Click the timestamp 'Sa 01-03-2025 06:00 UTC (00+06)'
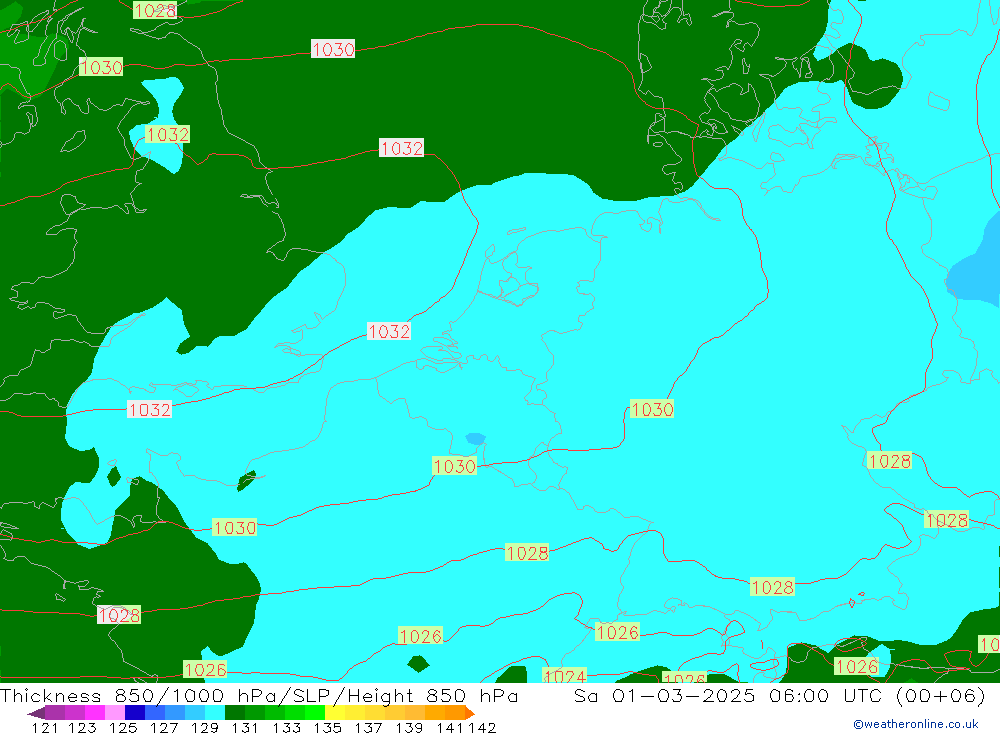This screenshot has width=1000, height=733. (x=779, y=695)
